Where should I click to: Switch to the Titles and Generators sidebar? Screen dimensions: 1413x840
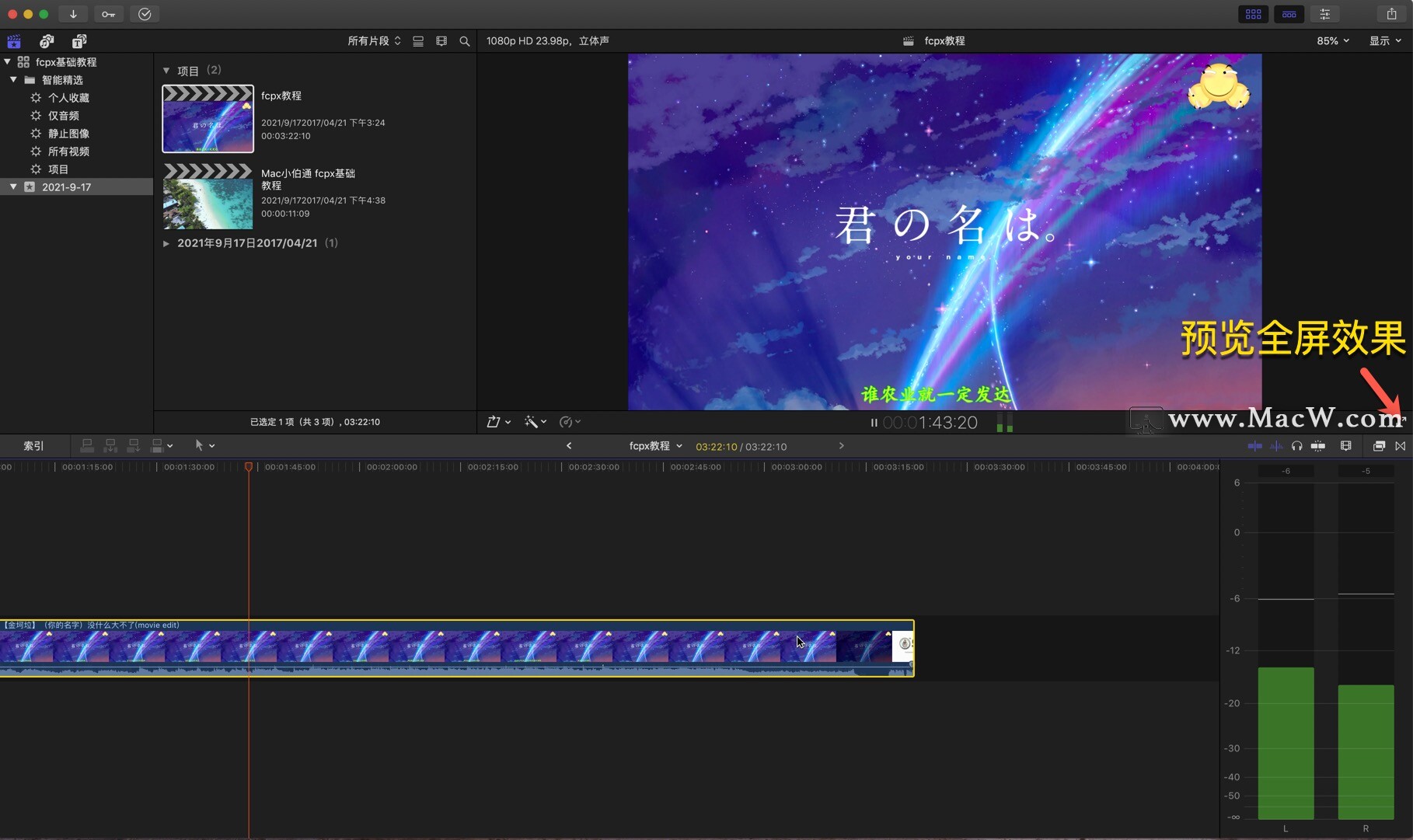click(79, 41)
